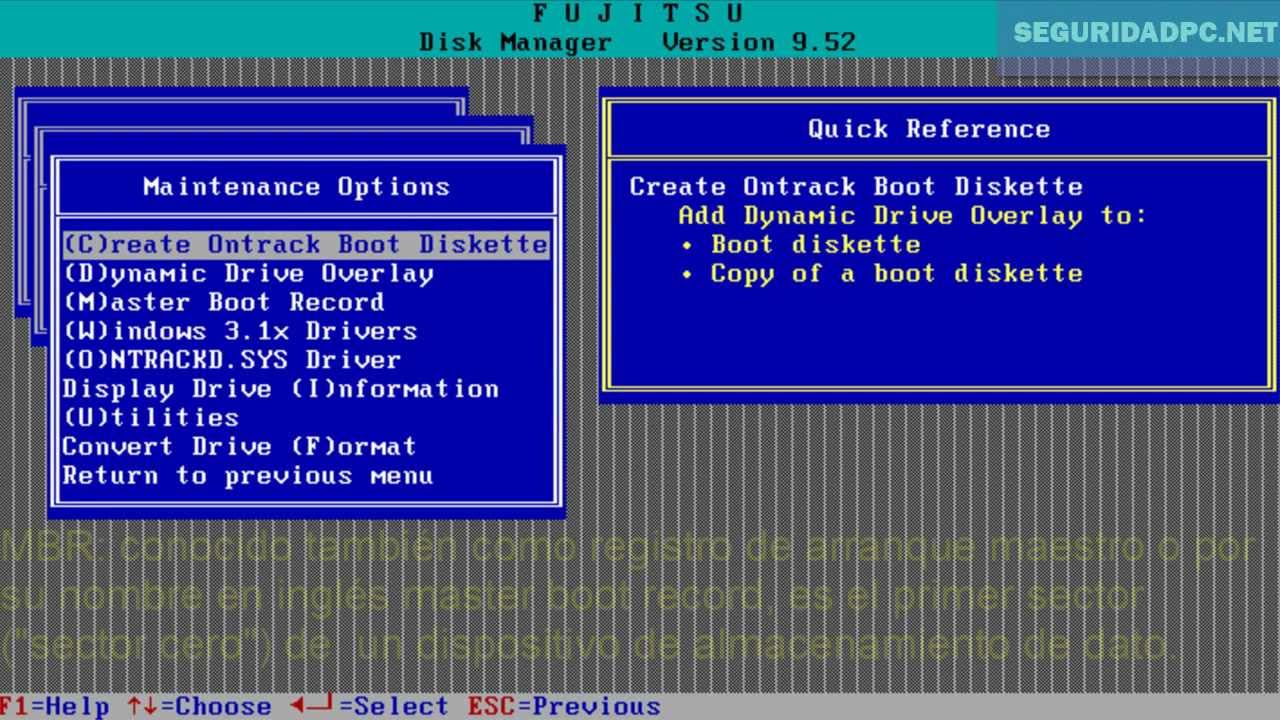Choose (D)ynamic Drive Overlay menu entry
Screen dimensions: 1280x720
[248, 274]
